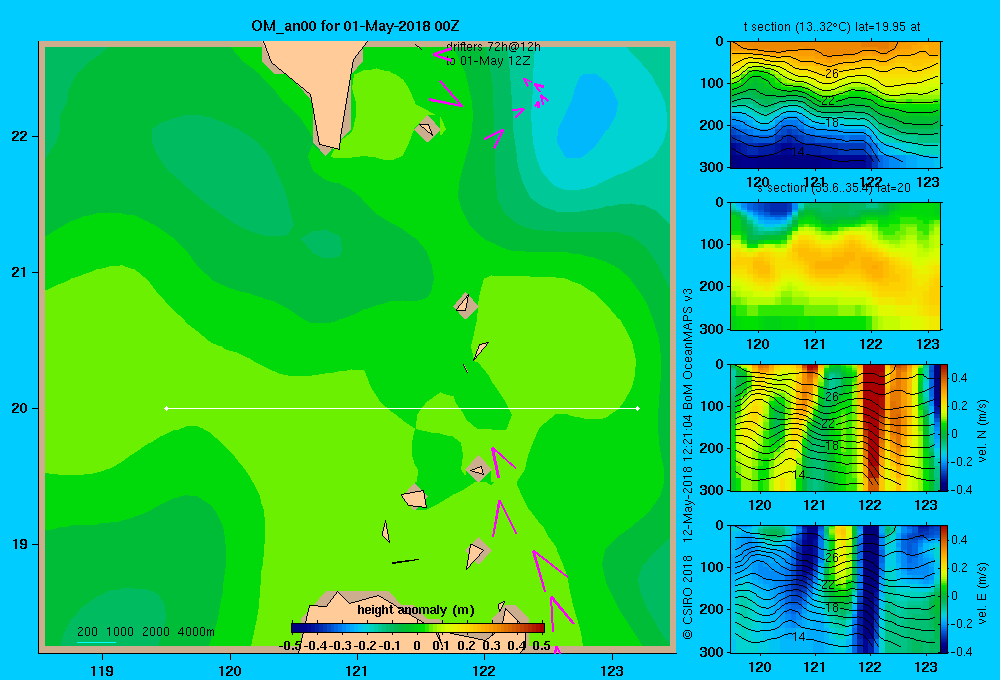Click the title 'OM_an00 for 01-May-2018 00Z'
Viewport: 1000px width, 680px height.
355,26
